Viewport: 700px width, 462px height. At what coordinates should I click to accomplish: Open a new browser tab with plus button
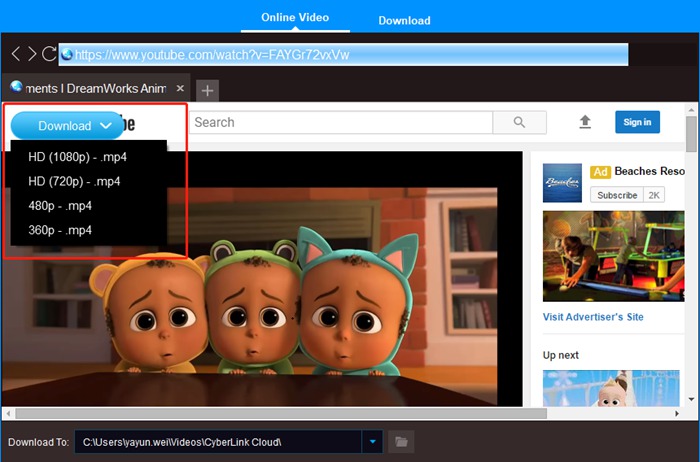point(207,91)
